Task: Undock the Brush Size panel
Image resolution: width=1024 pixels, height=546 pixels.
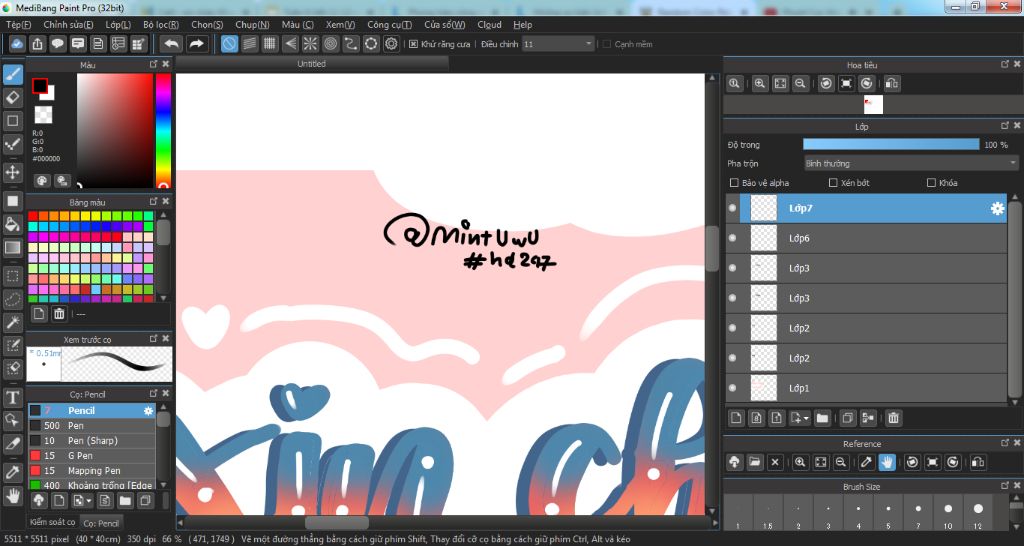Action: (1005, 486)
